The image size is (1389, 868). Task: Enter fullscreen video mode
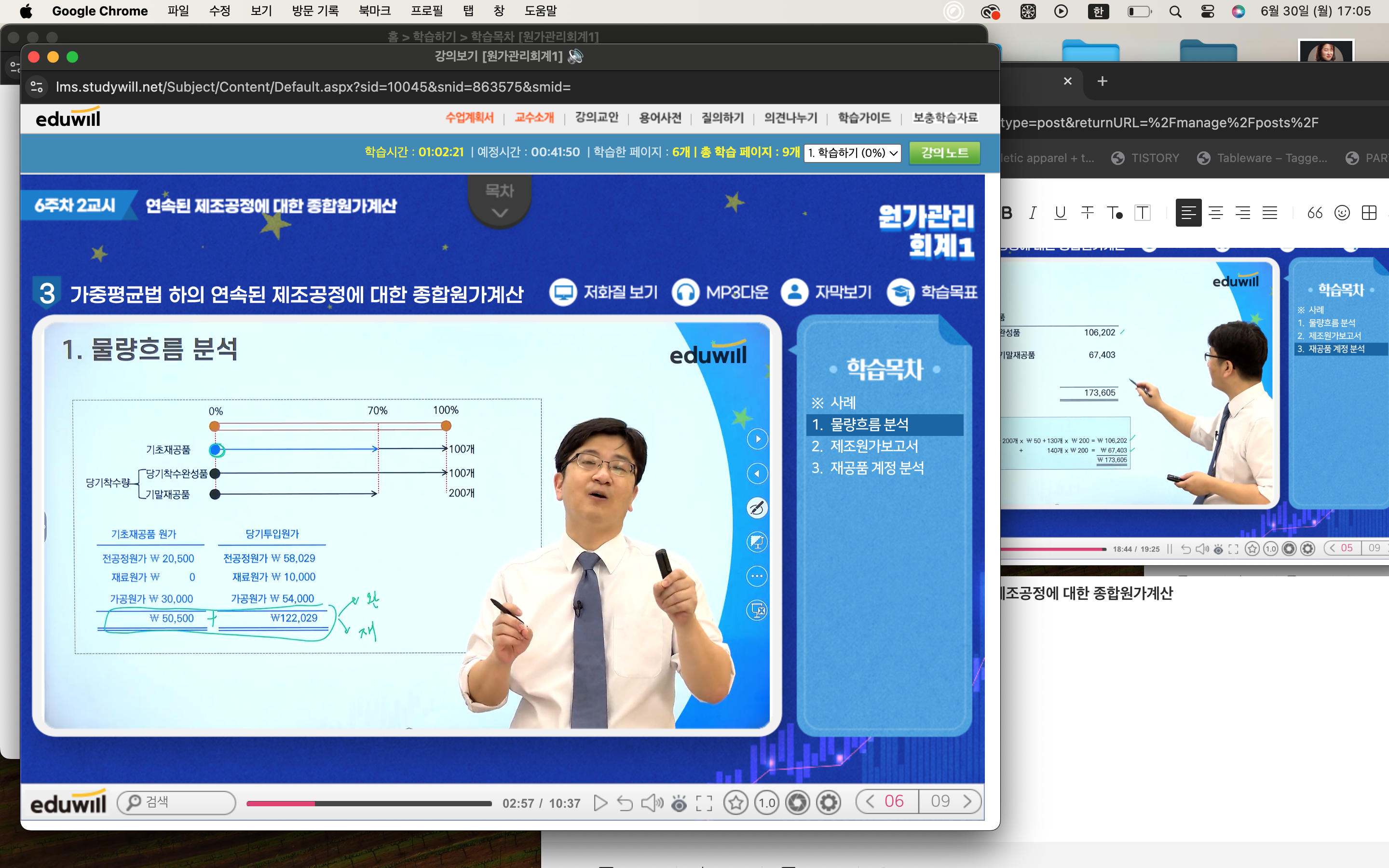[x=704, y=802]
